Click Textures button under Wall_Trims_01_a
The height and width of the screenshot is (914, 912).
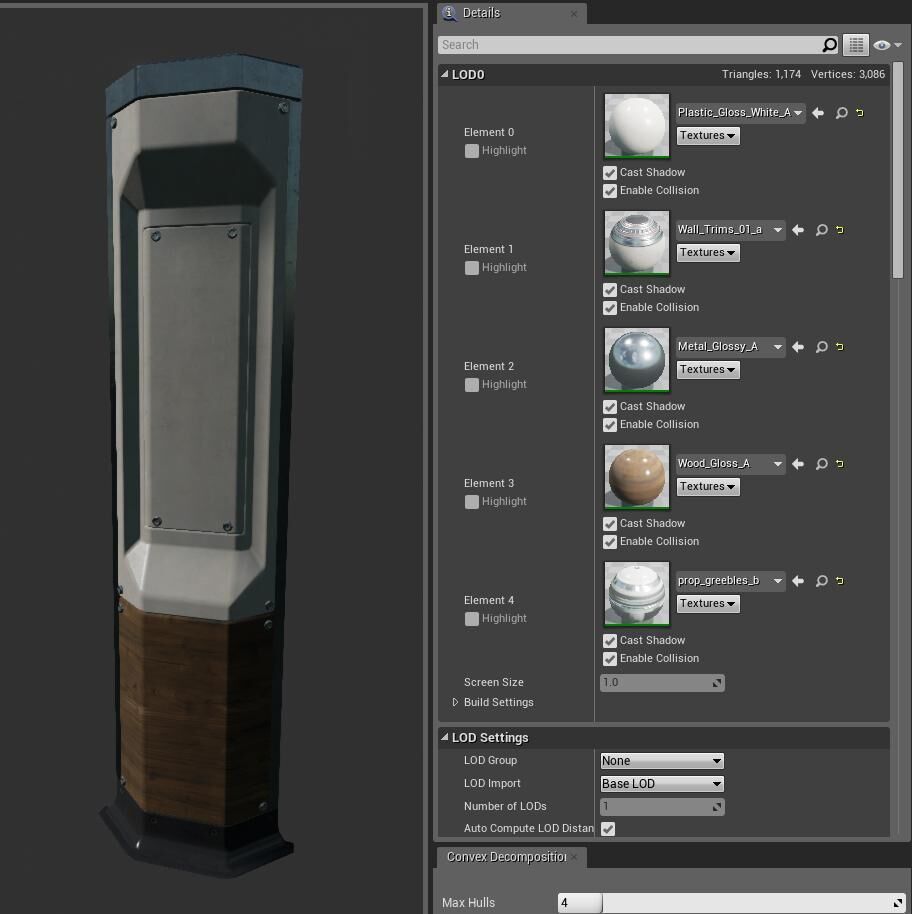coord(708,253)
